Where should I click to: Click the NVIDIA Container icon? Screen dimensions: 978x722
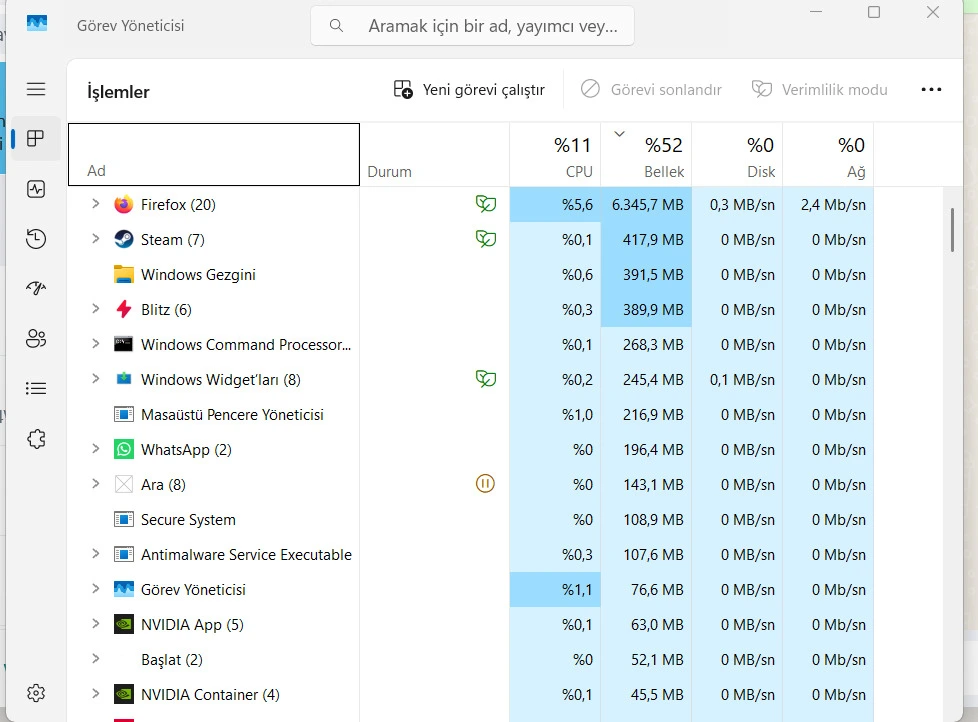(123, 694)
